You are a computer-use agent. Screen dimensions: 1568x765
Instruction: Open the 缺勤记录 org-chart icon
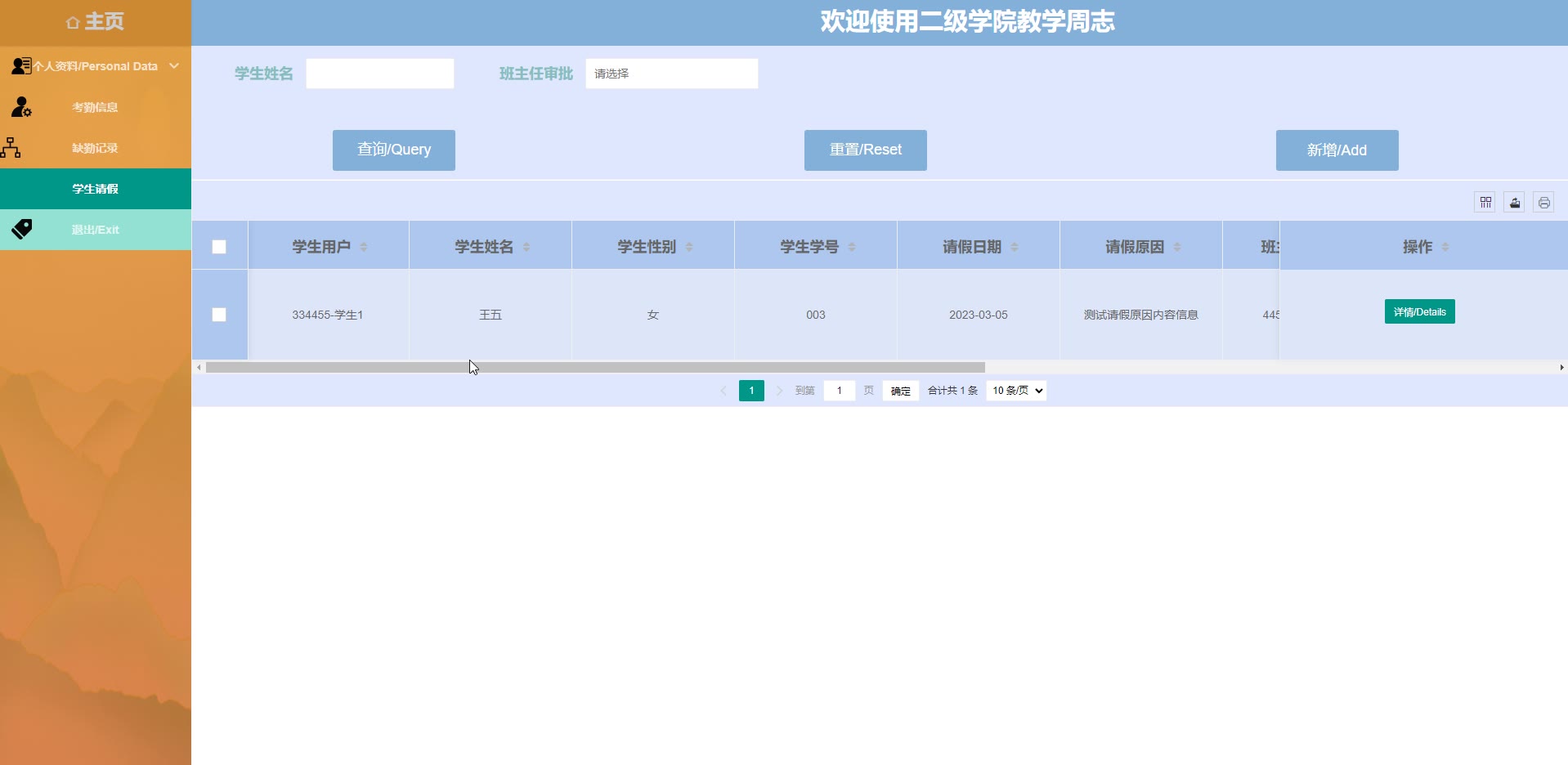pos(11,147)
